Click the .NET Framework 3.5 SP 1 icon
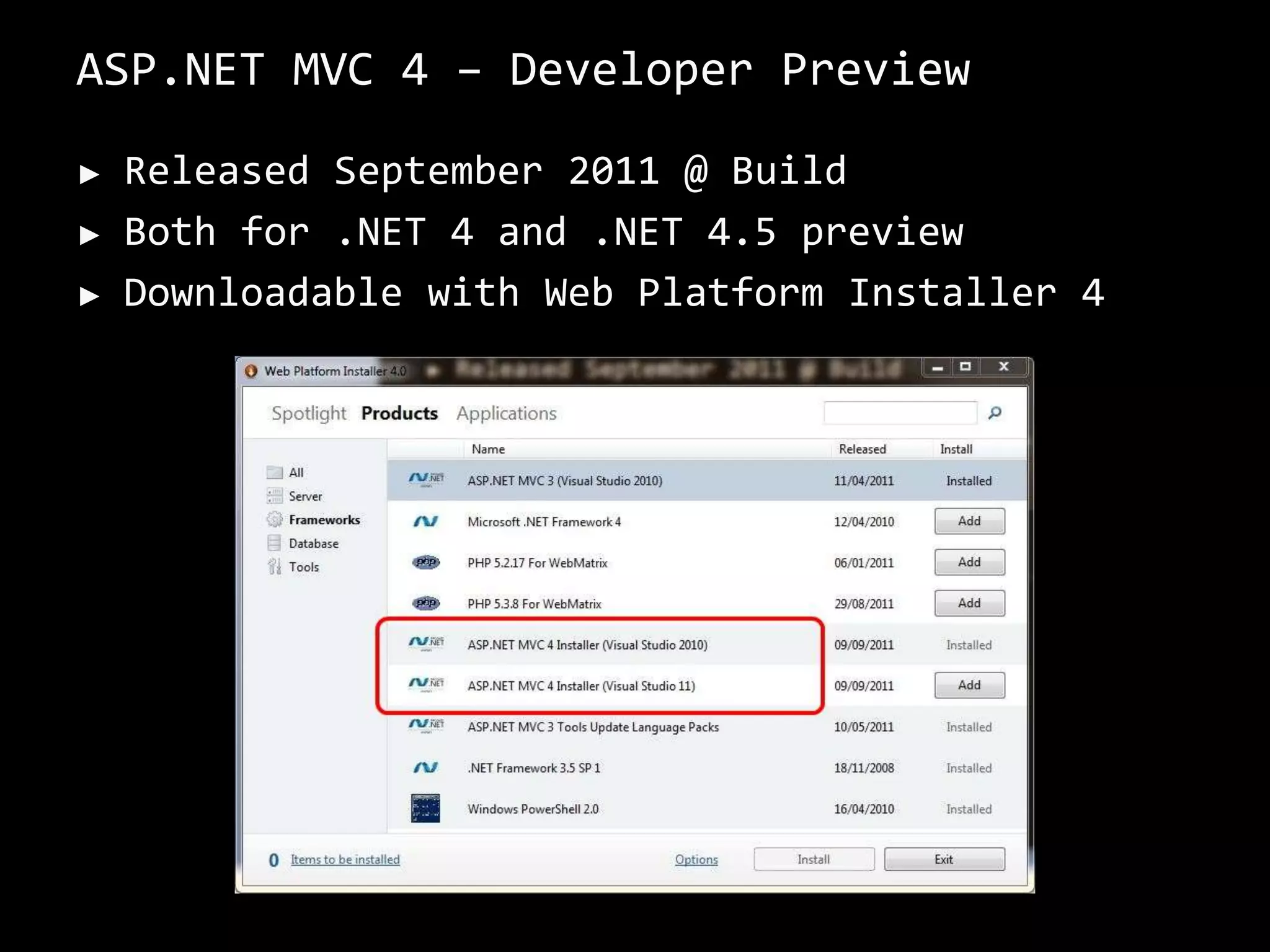The width and height of the screenshot is (1270, 952). [426, 768]
